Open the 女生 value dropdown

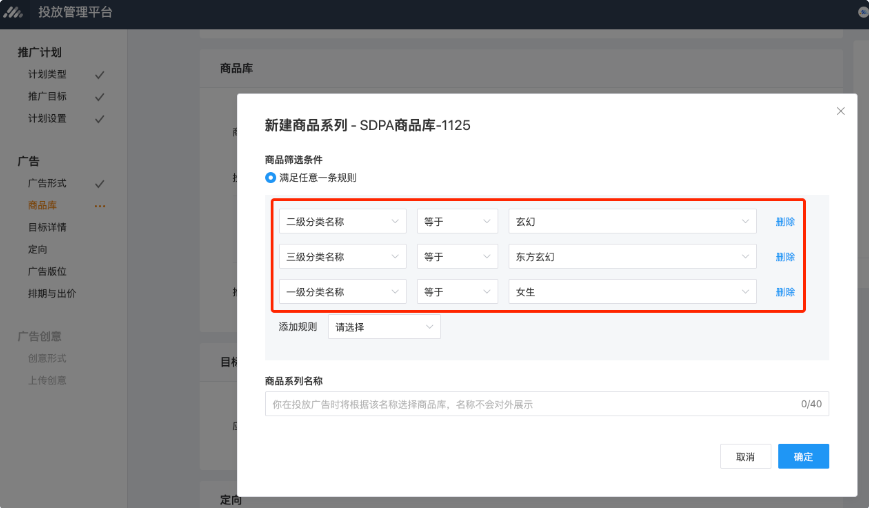pyautogui.click(x=632, y=292)
